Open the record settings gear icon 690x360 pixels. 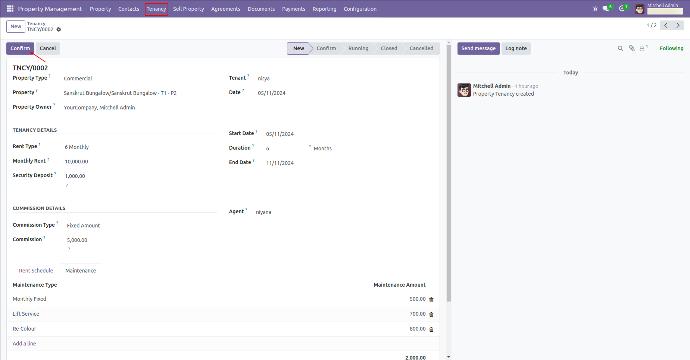coord(59,29)
